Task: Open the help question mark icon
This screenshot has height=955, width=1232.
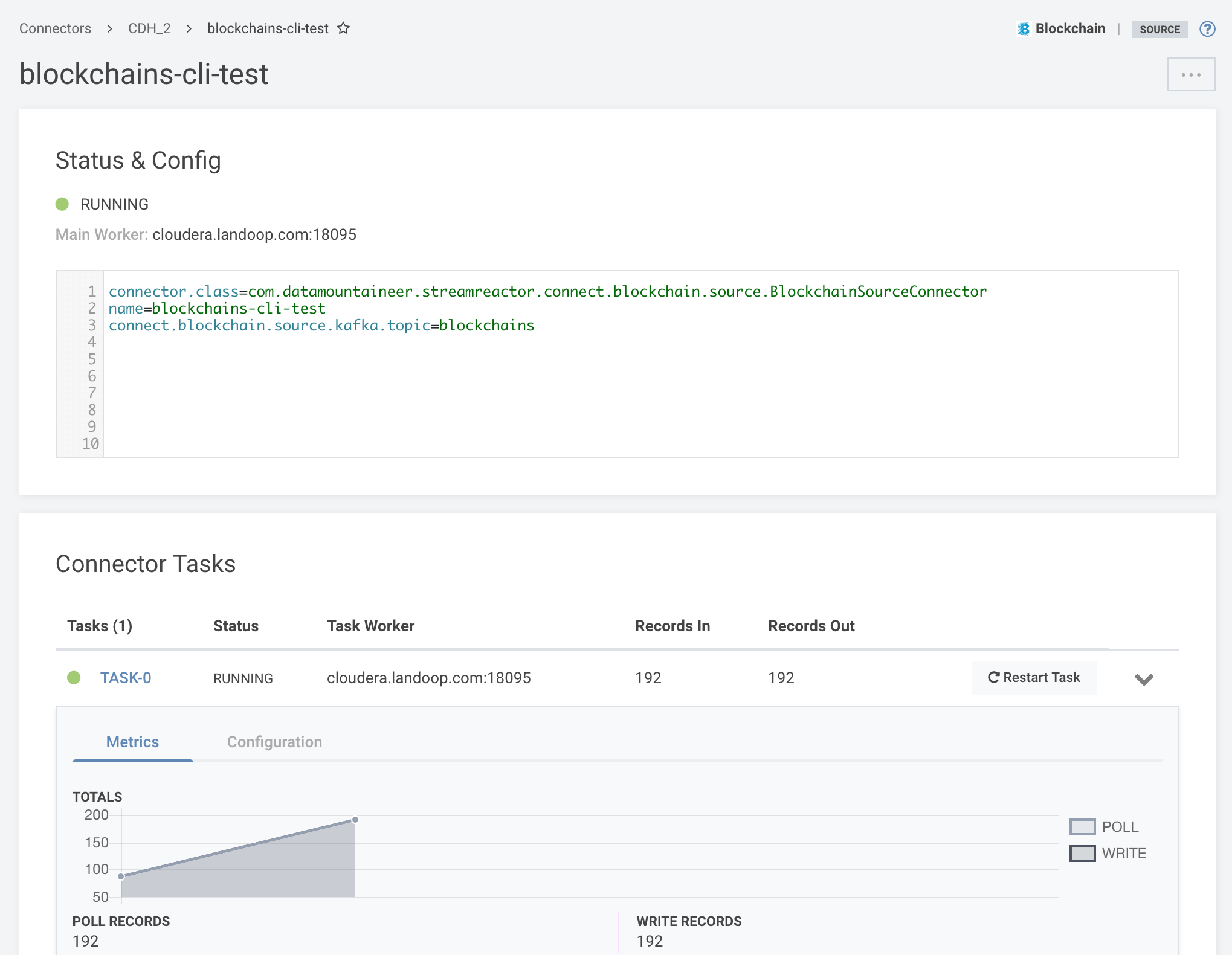Action: 1207,29
